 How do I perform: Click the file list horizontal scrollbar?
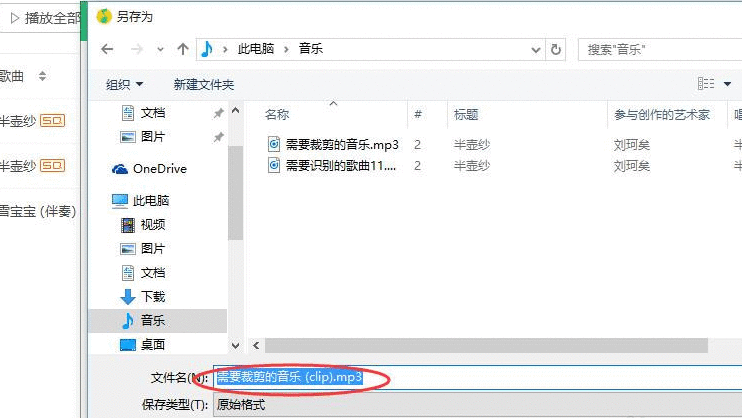pos(486,346)
